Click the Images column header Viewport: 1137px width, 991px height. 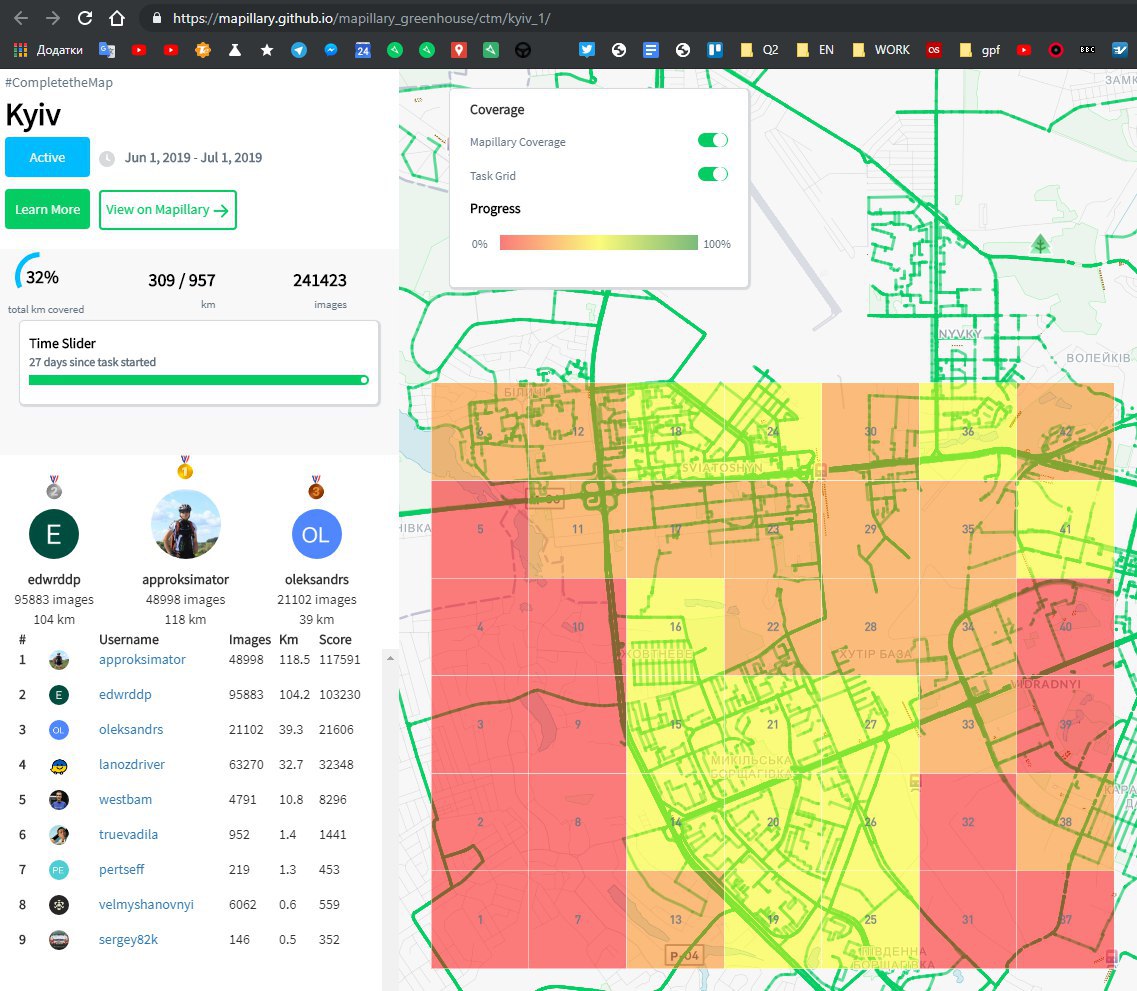tap(249, 639)
